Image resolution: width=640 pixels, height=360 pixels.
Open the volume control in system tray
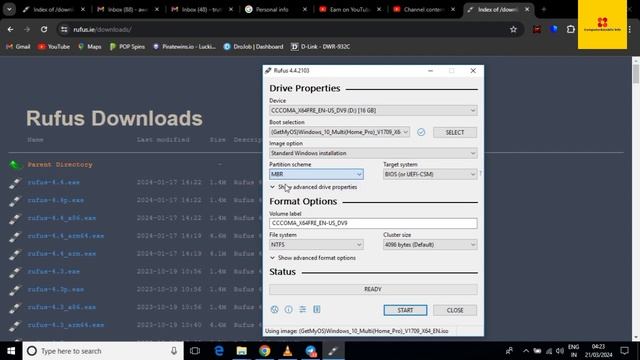560,351
